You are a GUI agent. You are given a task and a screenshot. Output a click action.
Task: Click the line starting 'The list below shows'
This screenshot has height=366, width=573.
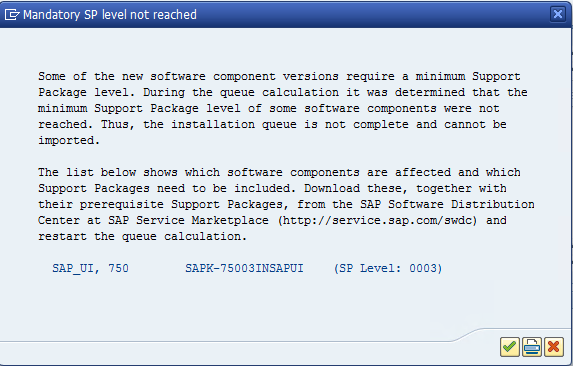(x=279, y=172)
